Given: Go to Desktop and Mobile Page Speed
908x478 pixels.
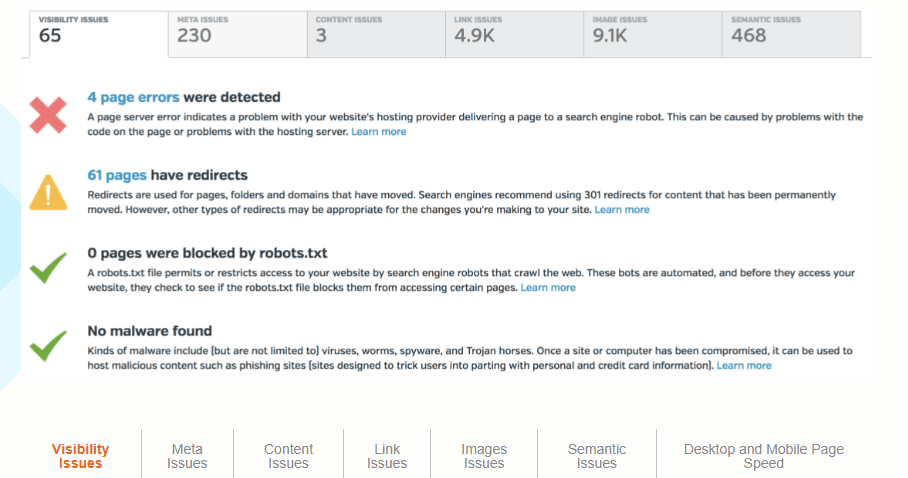Looking at the screenshot, I should 764,456.
